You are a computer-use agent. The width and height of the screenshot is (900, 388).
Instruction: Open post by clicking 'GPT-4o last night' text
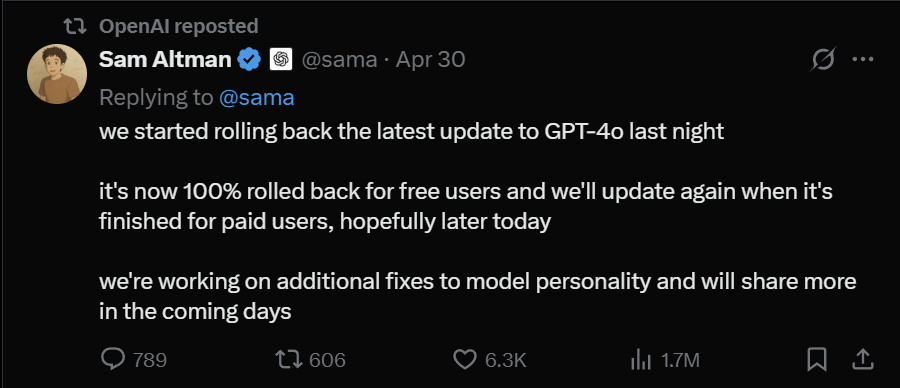click(x=633, y=132)
